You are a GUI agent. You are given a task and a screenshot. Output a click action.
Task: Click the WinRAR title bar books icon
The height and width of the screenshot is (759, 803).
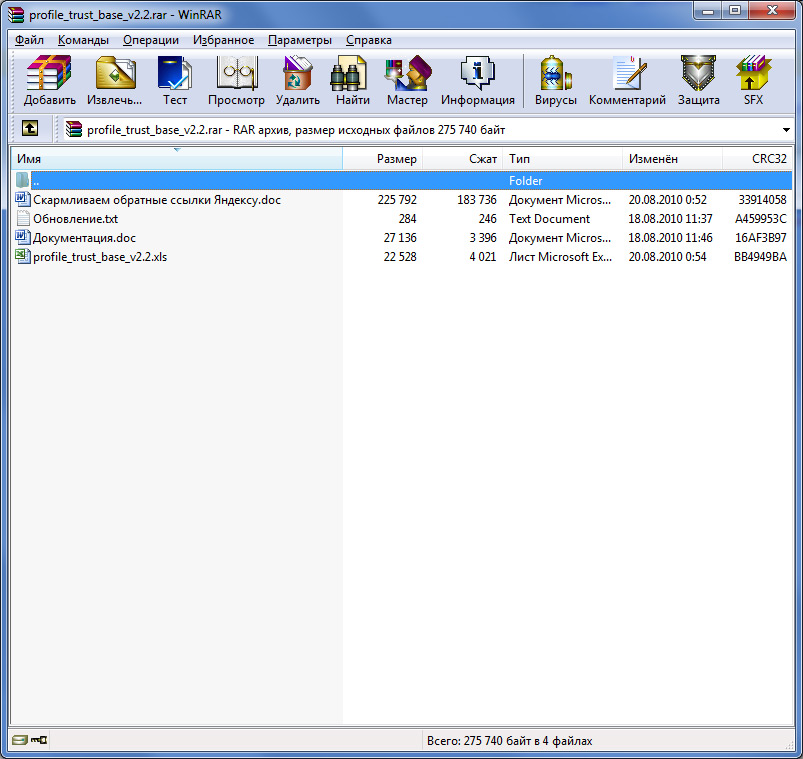click(x=16, y=14)
